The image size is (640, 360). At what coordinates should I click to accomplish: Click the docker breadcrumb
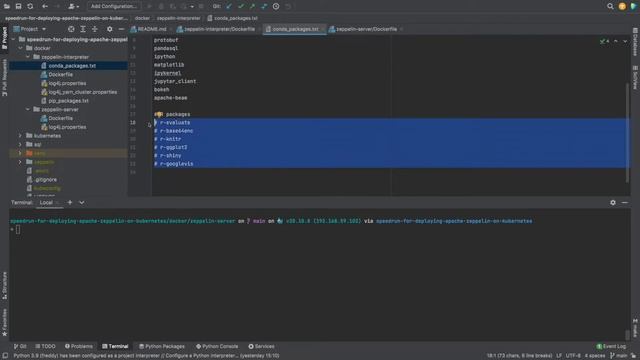142,18
